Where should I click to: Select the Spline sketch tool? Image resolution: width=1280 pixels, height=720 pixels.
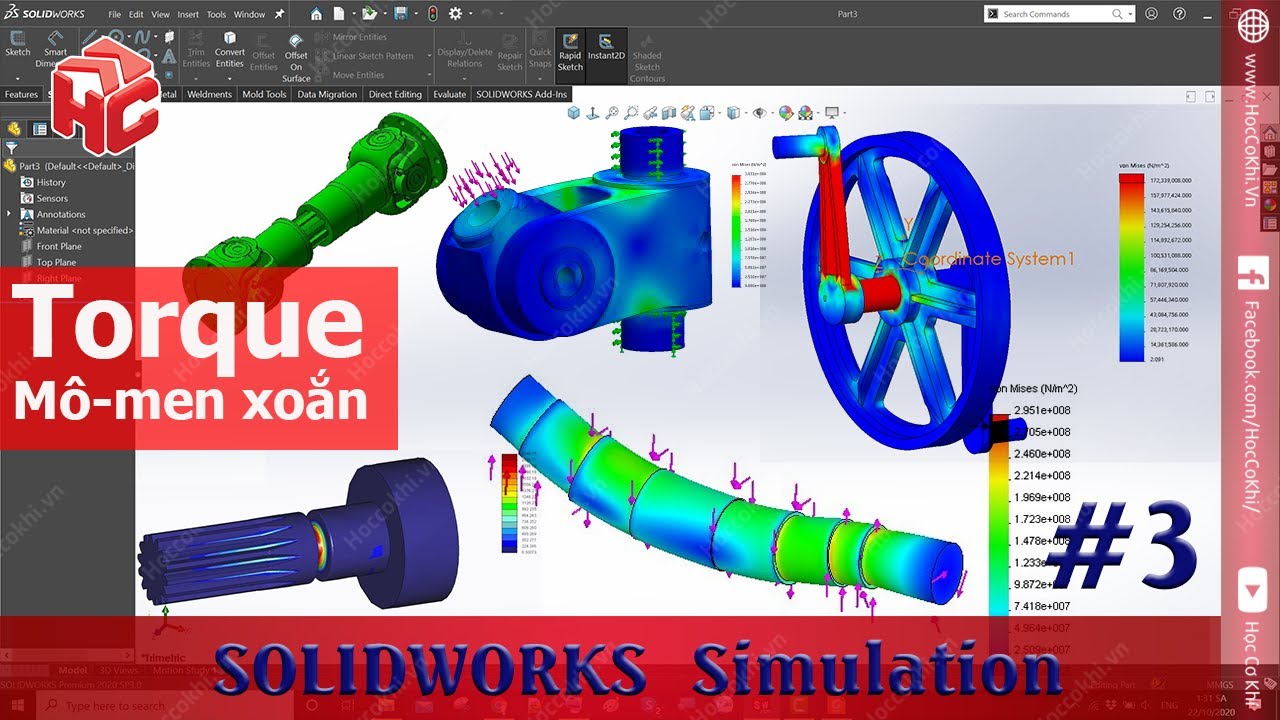click(143, 38)
